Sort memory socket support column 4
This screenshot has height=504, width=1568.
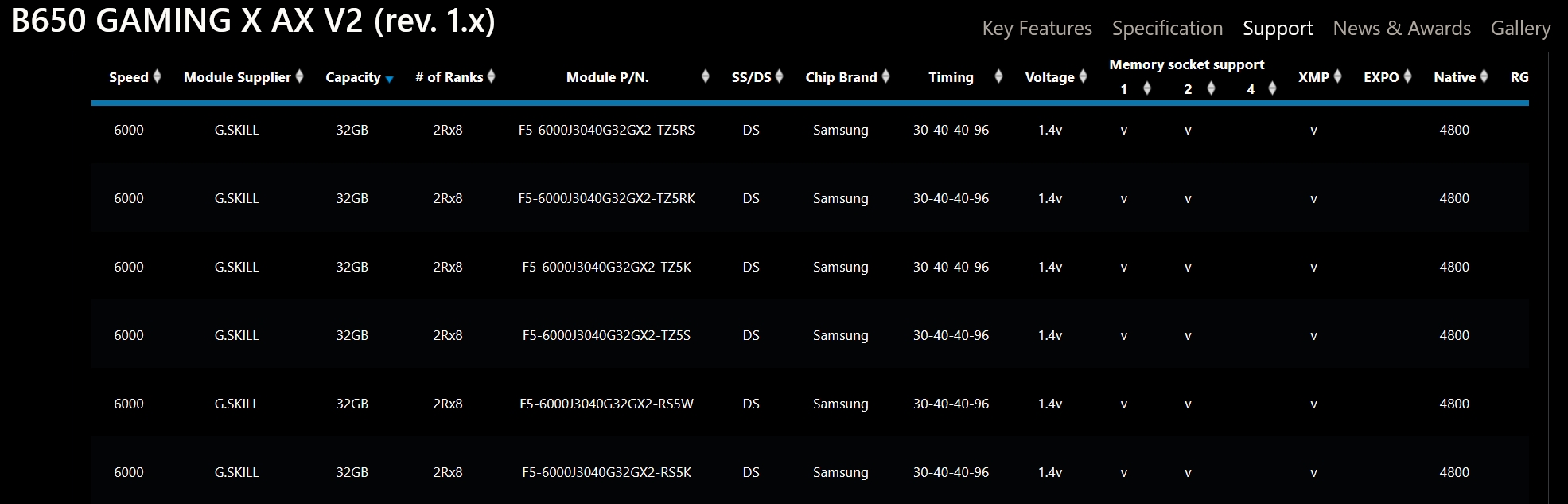[x=1273, y=88]
